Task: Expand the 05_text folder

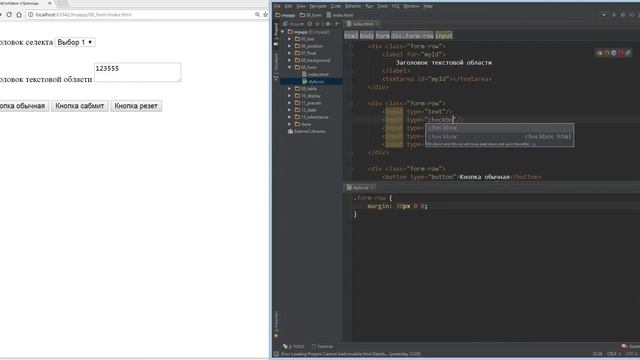Action: (x=290, y=39)
